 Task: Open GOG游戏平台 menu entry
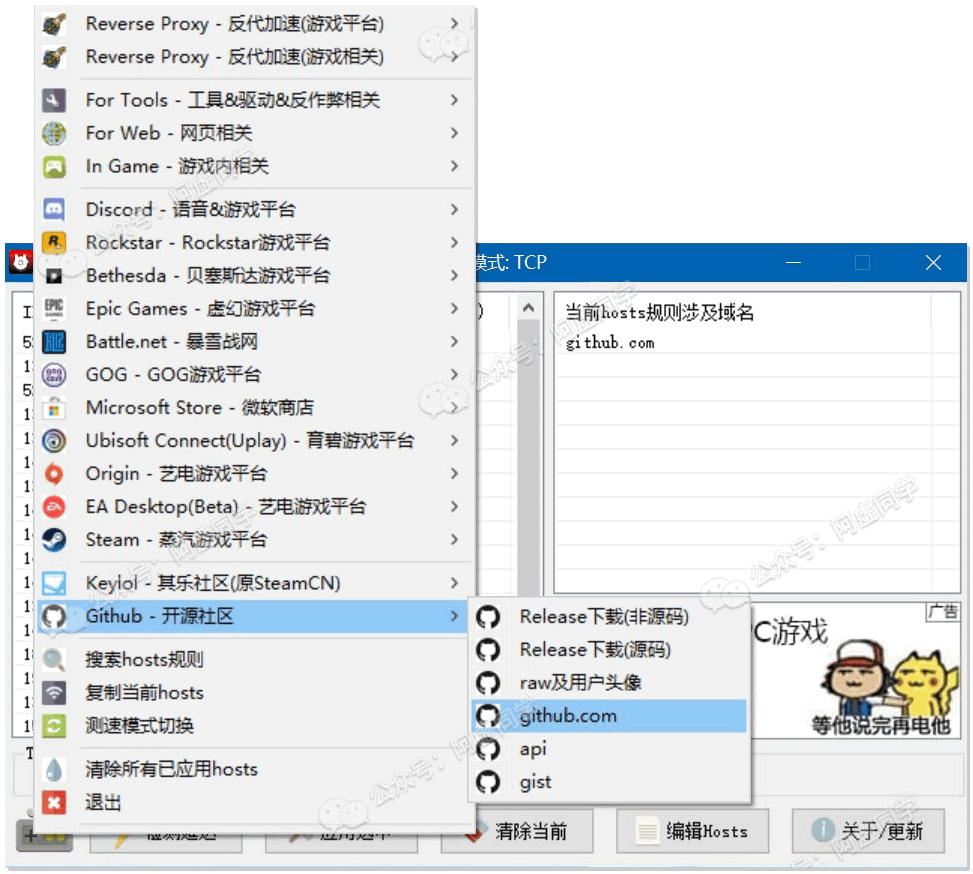coord(254,374)
